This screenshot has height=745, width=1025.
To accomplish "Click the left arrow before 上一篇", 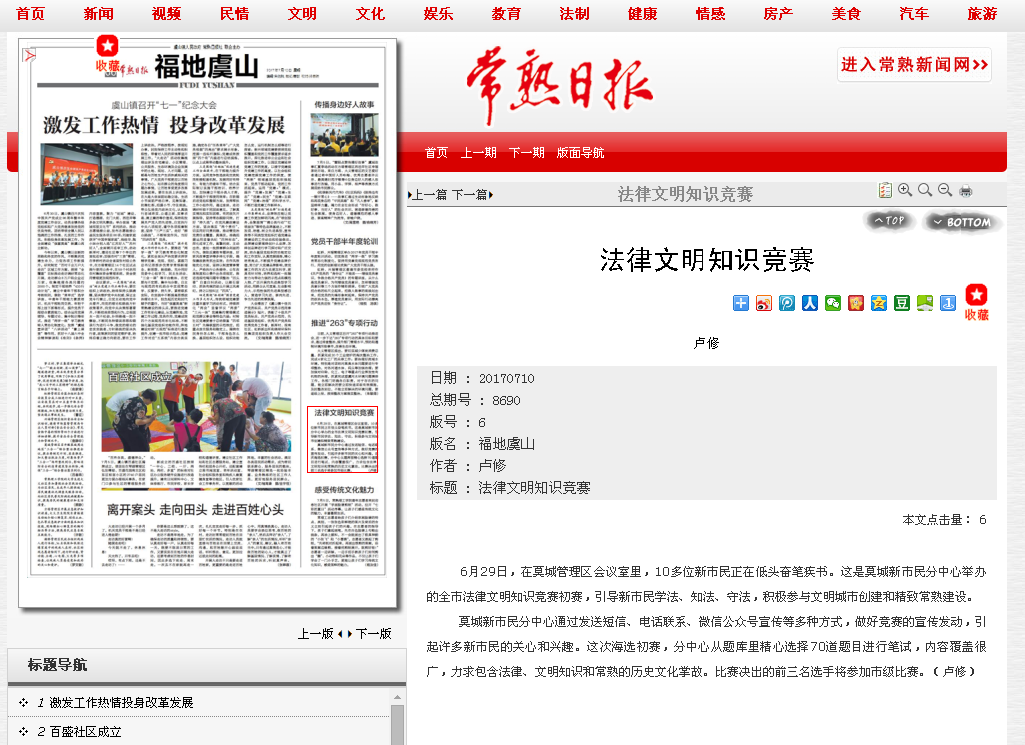I will [409, 195].
